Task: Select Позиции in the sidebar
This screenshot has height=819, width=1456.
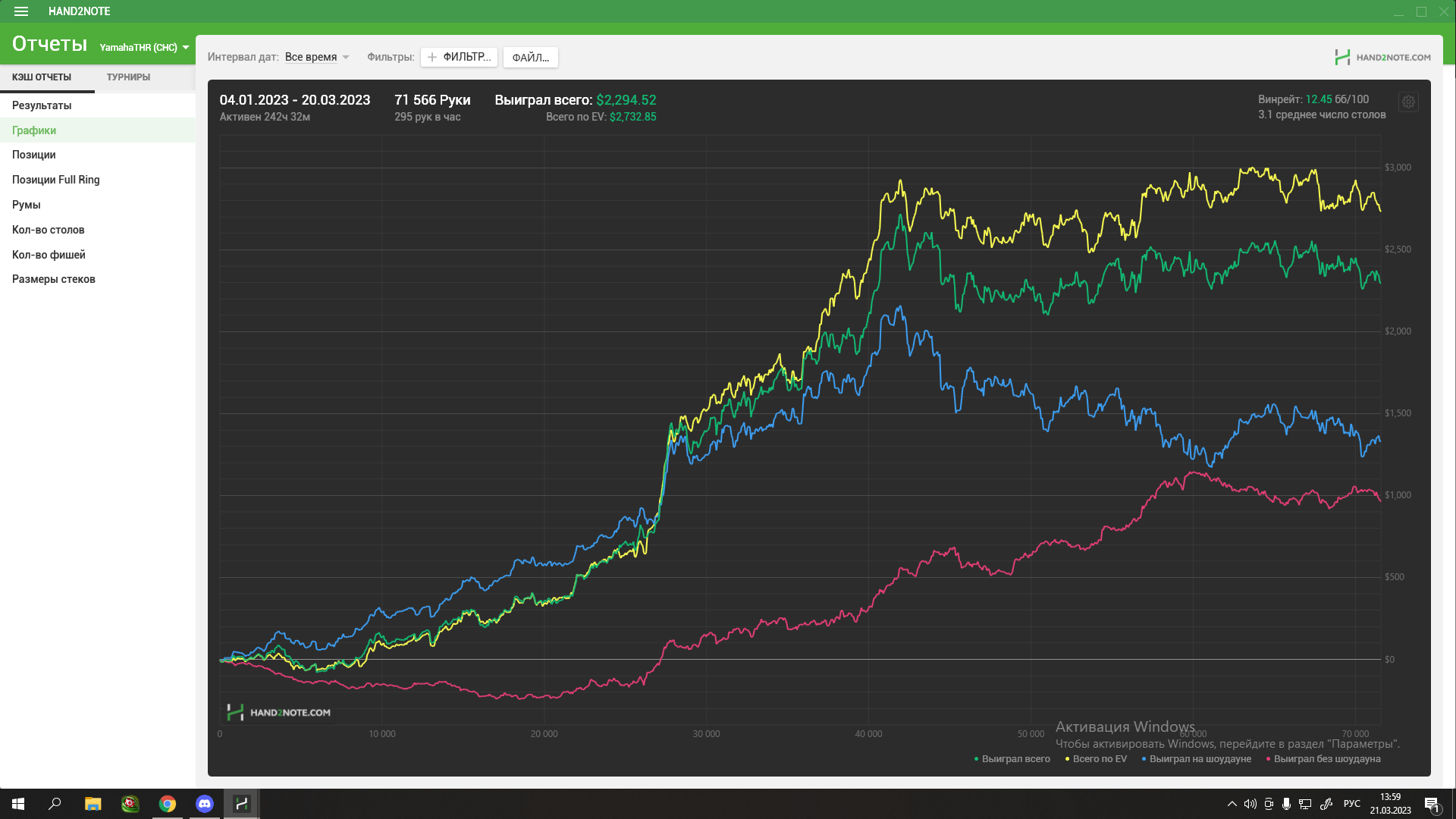Action: 34,155
